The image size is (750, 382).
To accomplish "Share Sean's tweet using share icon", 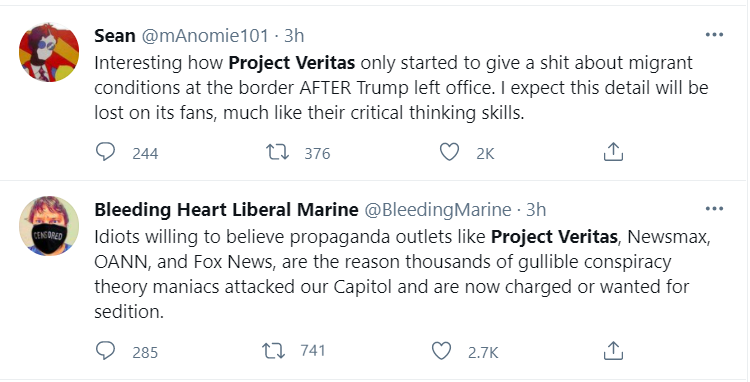I will click(x=613, y=152).
